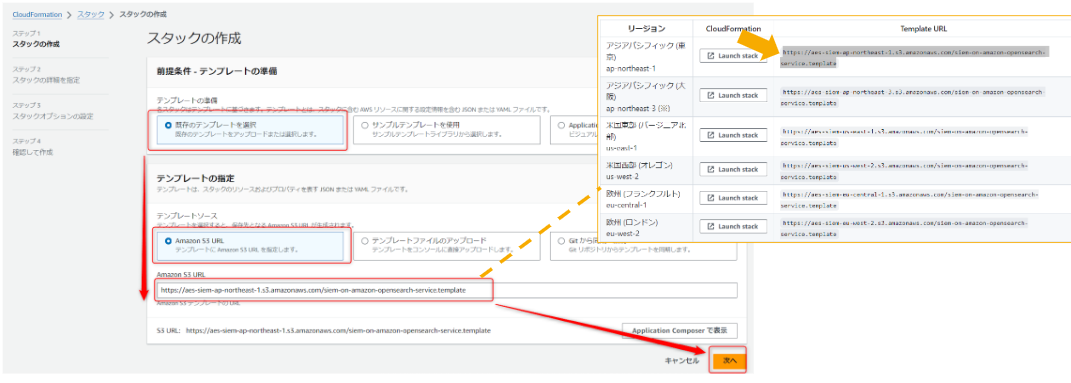The image size is (1071, 383).
Task: Click the リージョン column header
Action: click(646, 29)
